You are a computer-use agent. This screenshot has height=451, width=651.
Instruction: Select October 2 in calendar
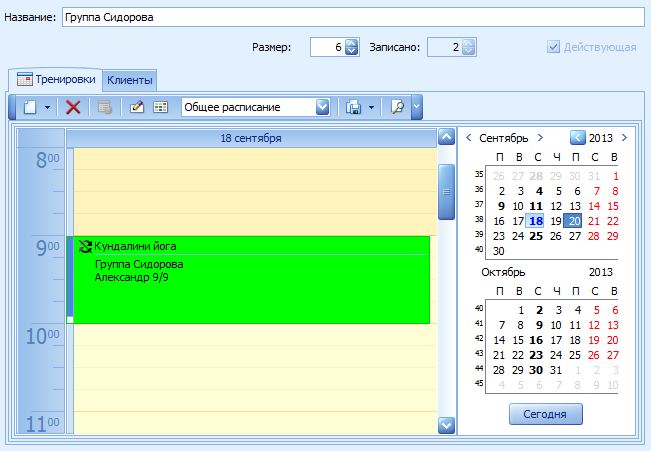click(x=539, y=310)
